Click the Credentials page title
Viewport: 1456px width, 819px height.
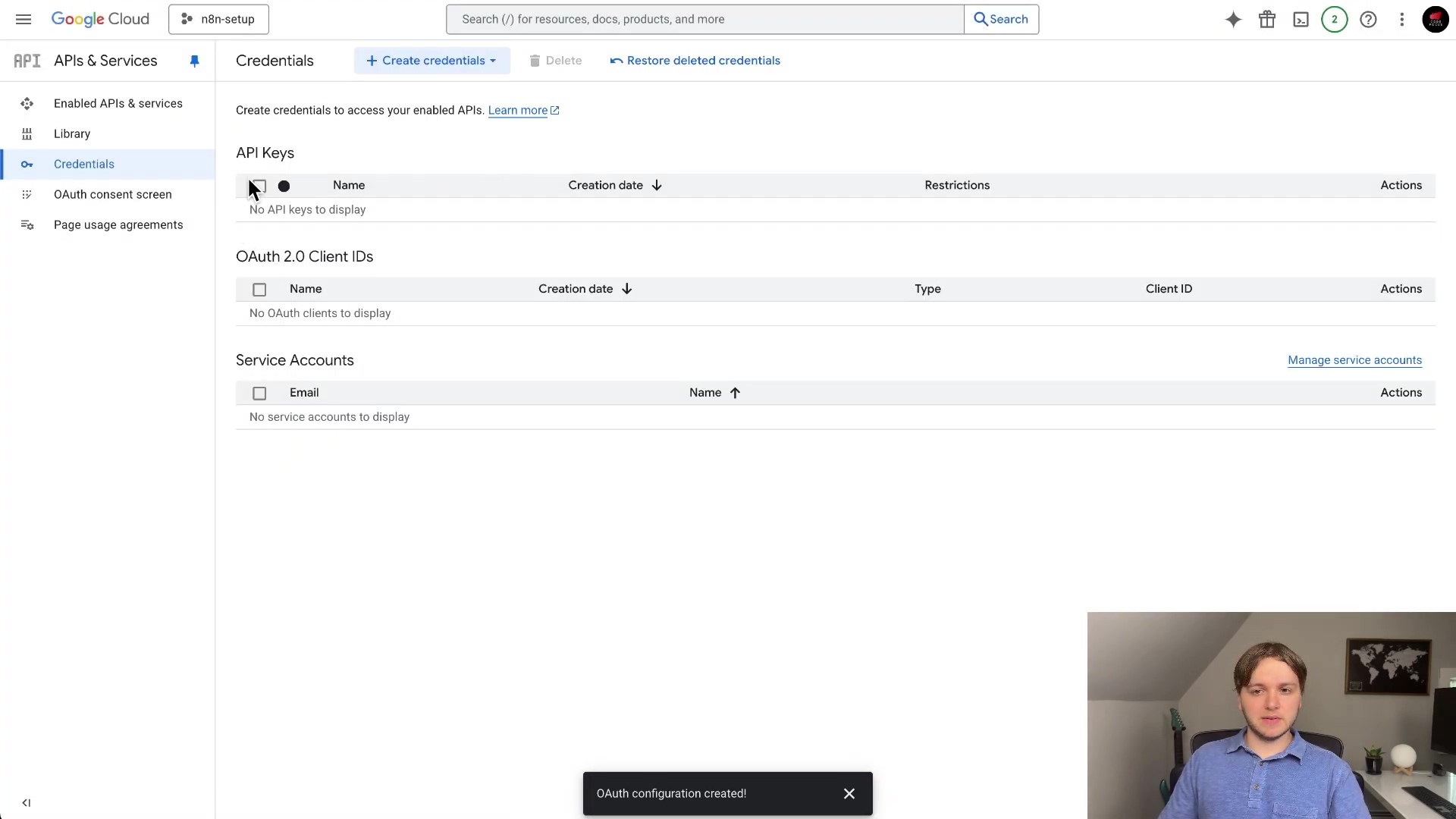click(x=275, y=61)
